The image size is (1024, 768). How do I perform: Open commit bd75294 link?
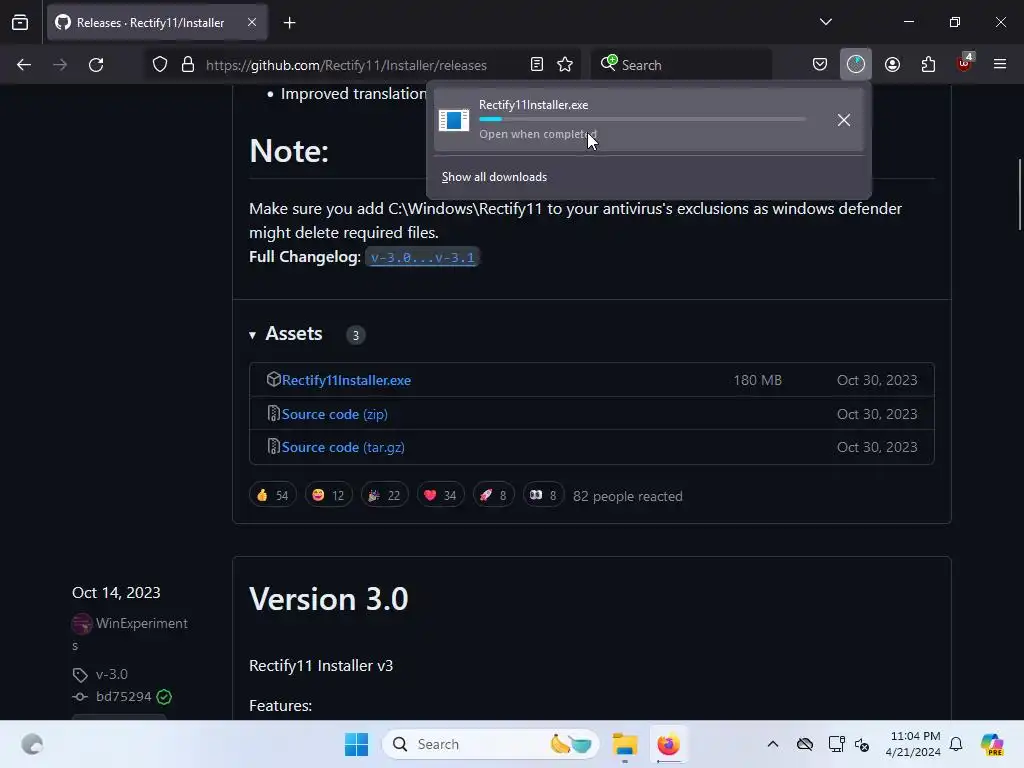tap(123, 697)
